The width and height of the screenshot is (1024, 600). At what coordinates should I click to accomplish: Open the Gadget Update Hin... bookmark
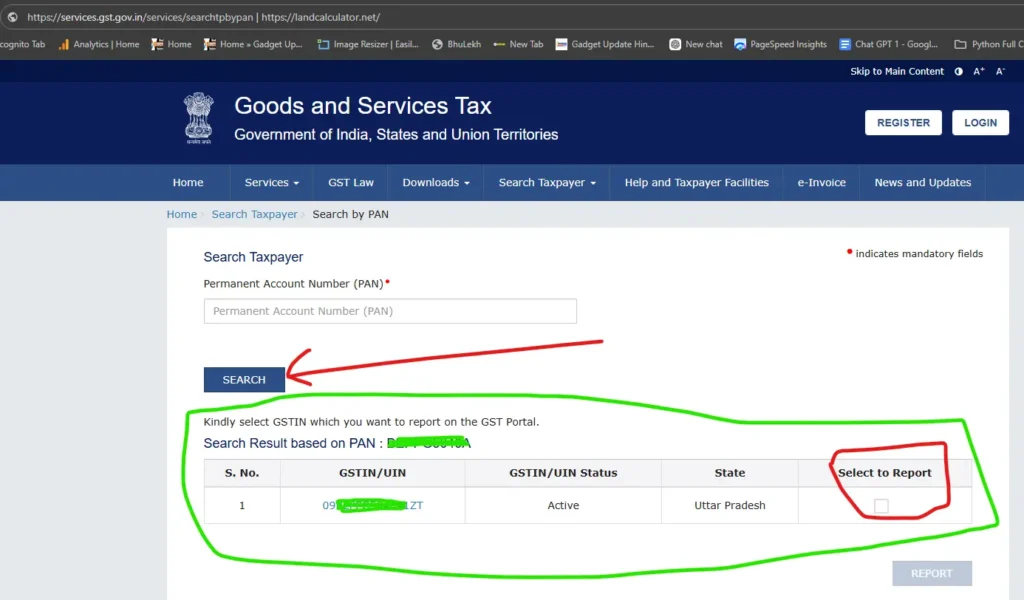(x=604, y=44)
